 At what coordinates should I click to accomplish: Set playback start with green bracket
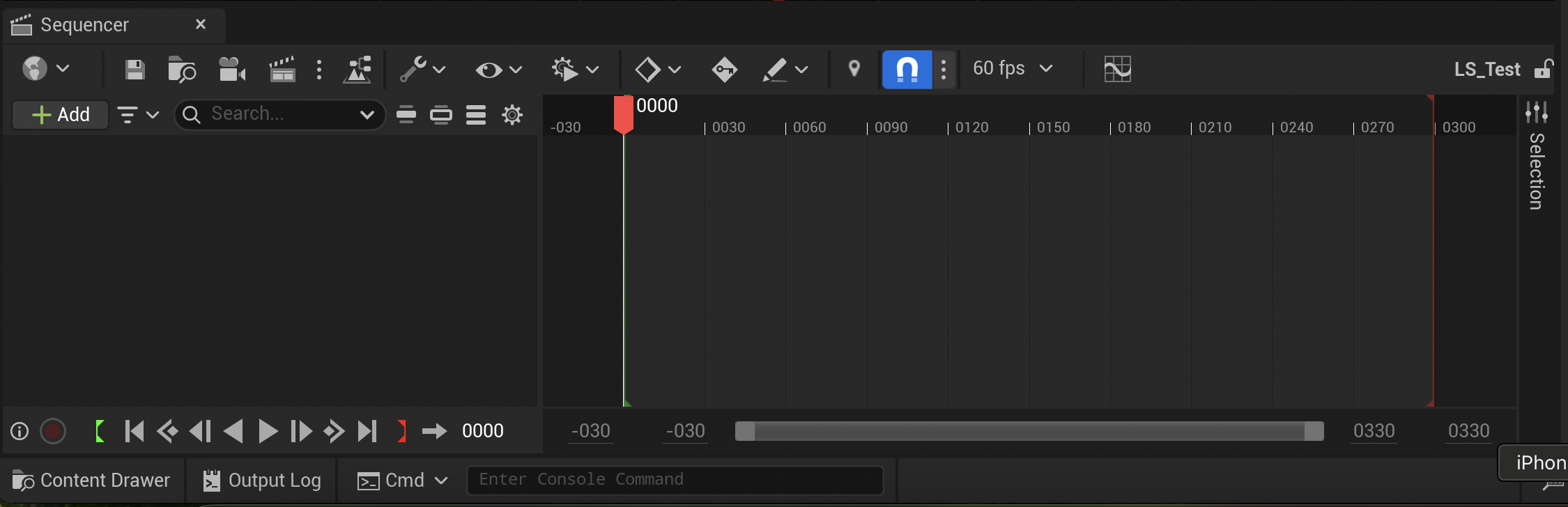(100, 431)
